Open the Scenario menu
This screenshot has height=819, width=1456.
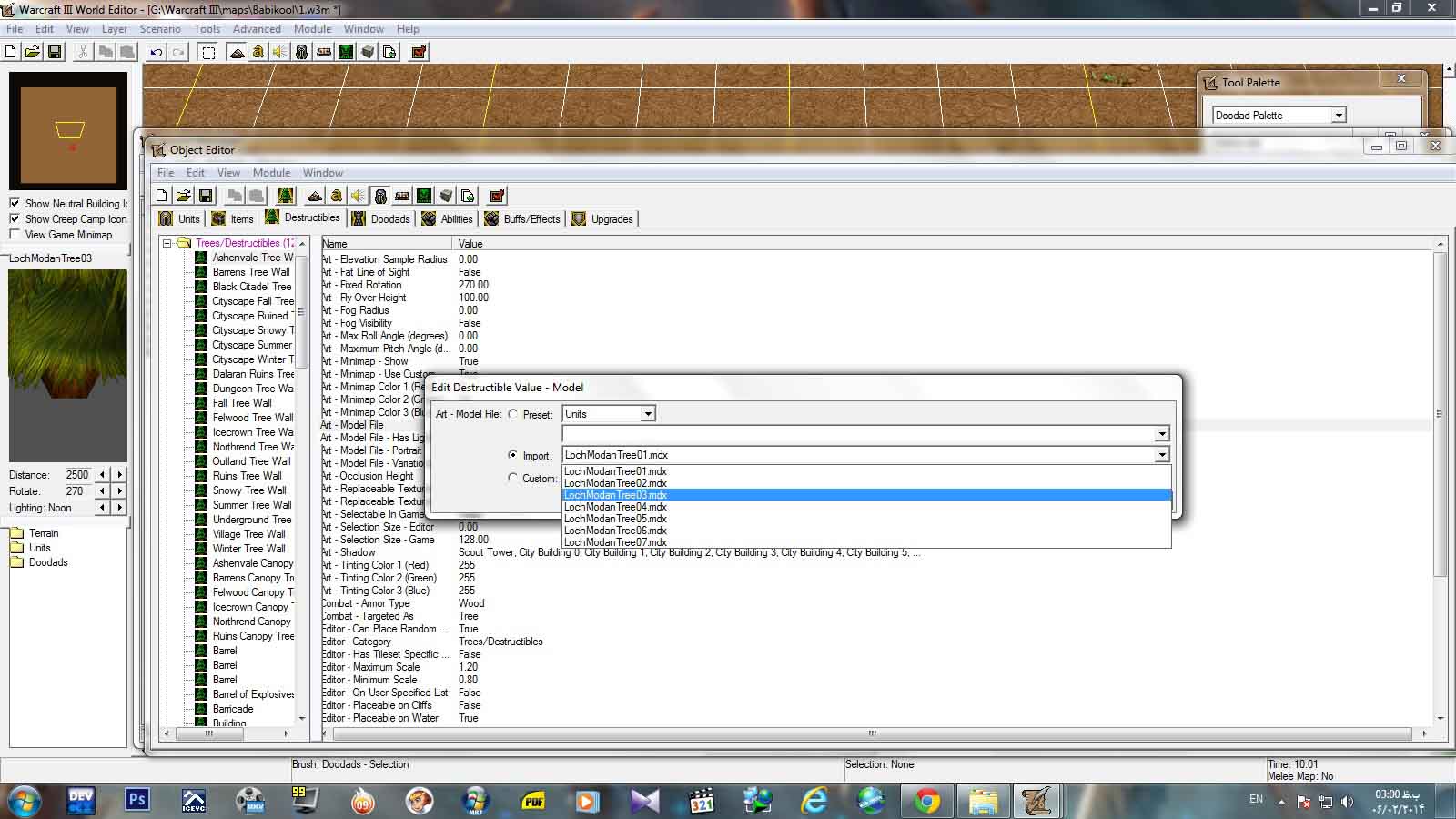coord(160,29)
